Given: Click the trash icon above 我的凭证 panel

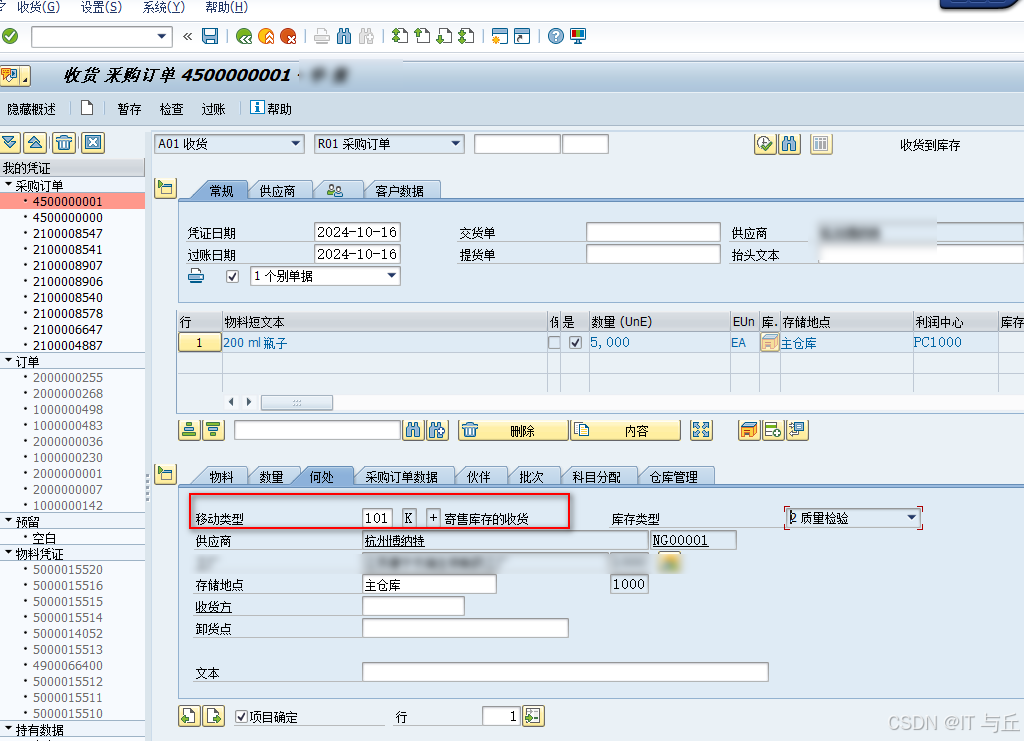Looking at the screenshot, I should 62,143.
